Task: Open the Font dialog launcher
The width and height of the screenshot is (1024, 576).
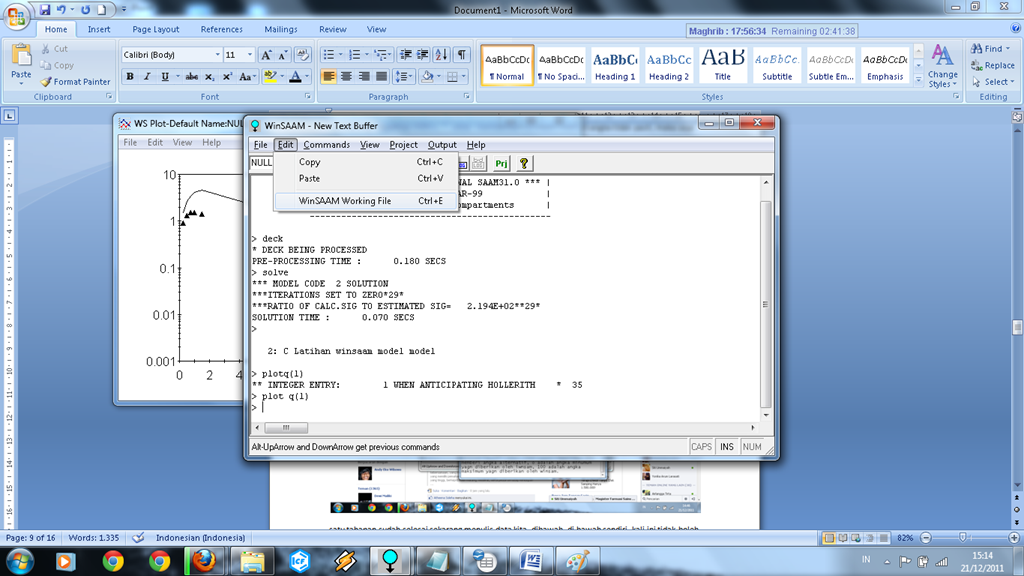Action: (308, 97)
